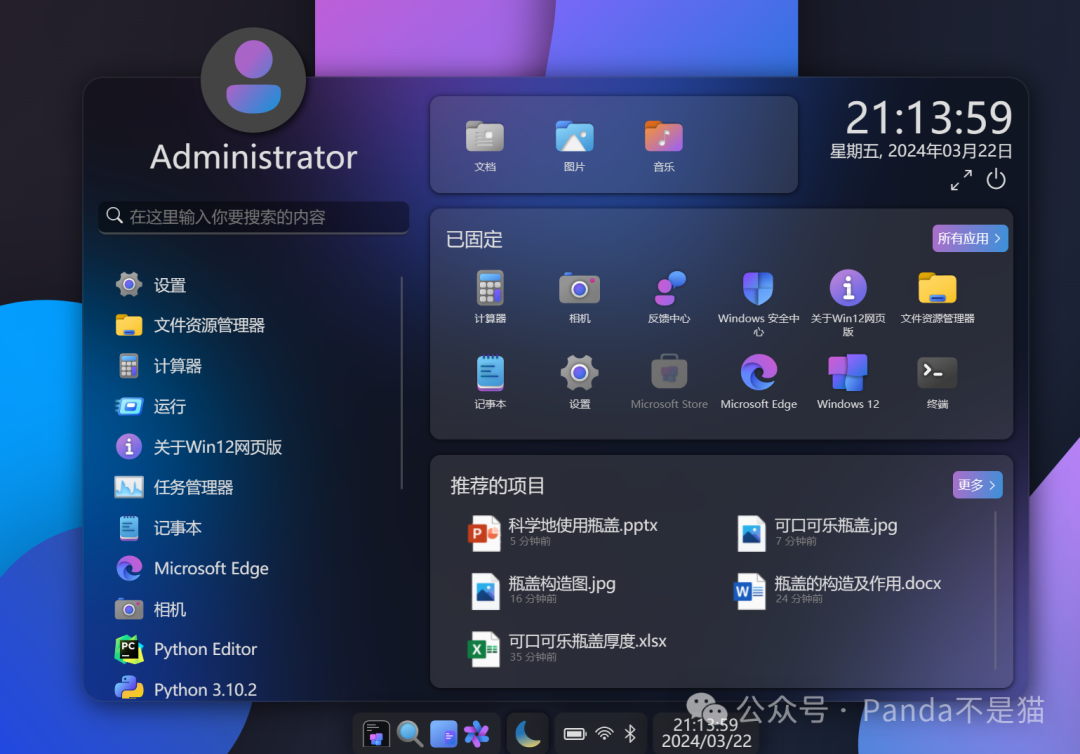Image resolution: width=1080 pixels, height=754 pixels.
Task: Launch pinned Microsoft Edge tile
Action: [758, 382]
